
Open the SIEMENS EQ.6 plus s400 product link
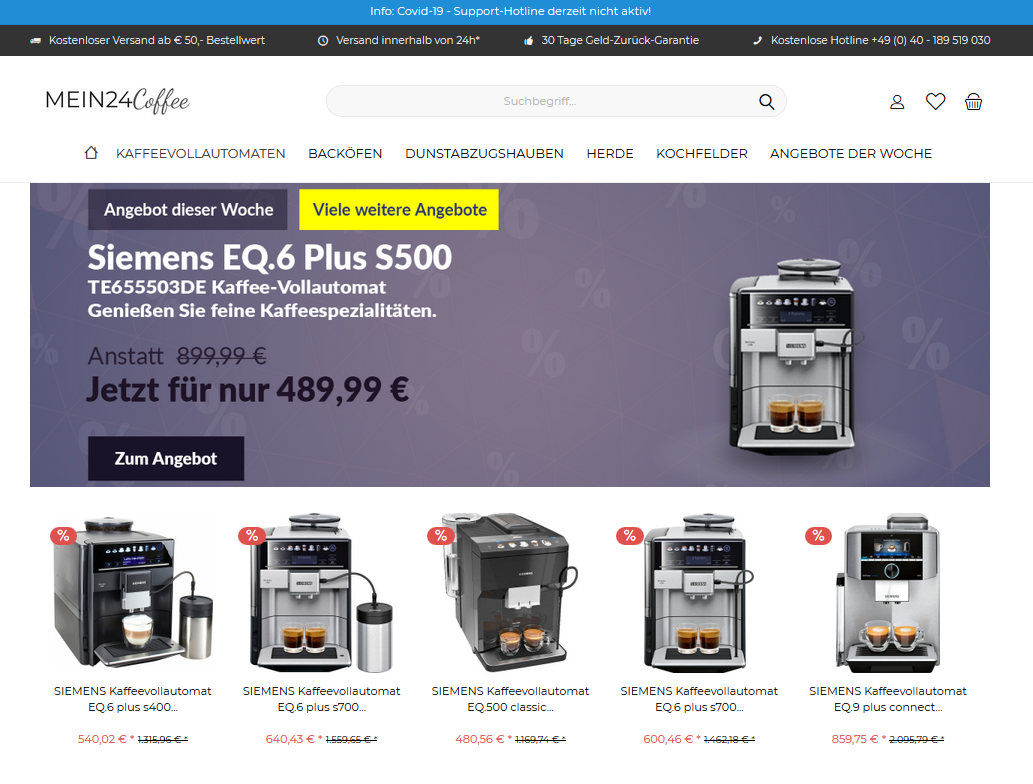(132, 699)
